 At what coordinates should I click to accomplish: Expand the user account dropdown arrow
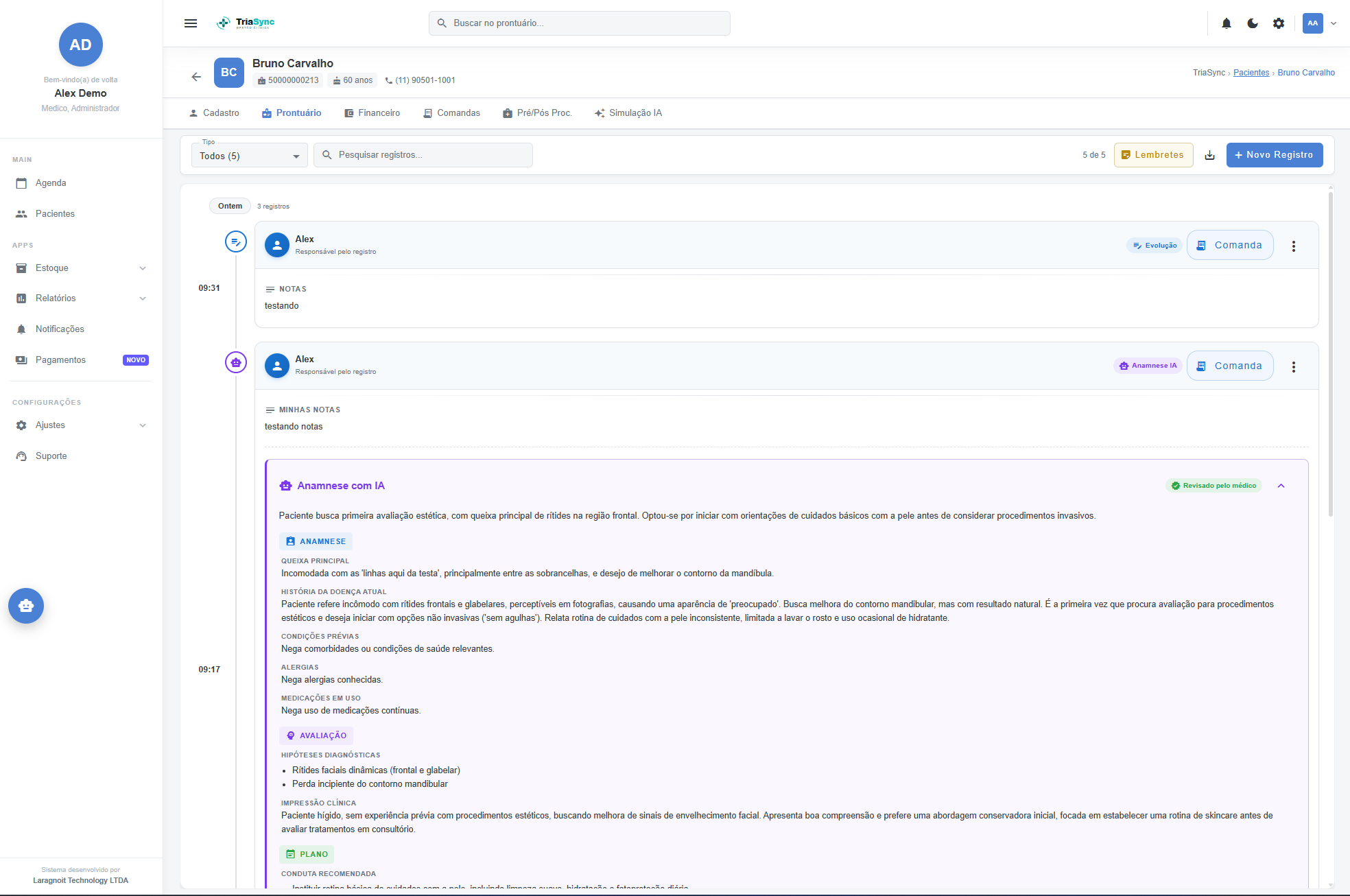point(1334,23)
